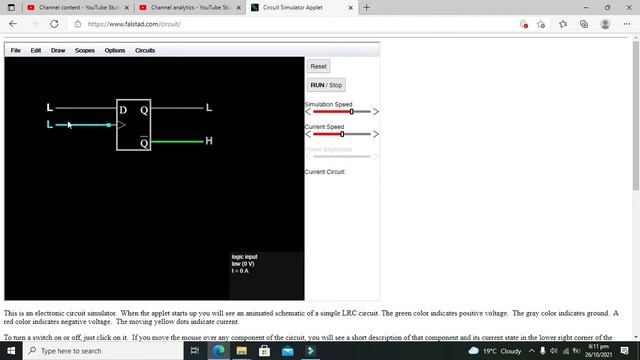Open the Circuits menu

pos(145,50)
